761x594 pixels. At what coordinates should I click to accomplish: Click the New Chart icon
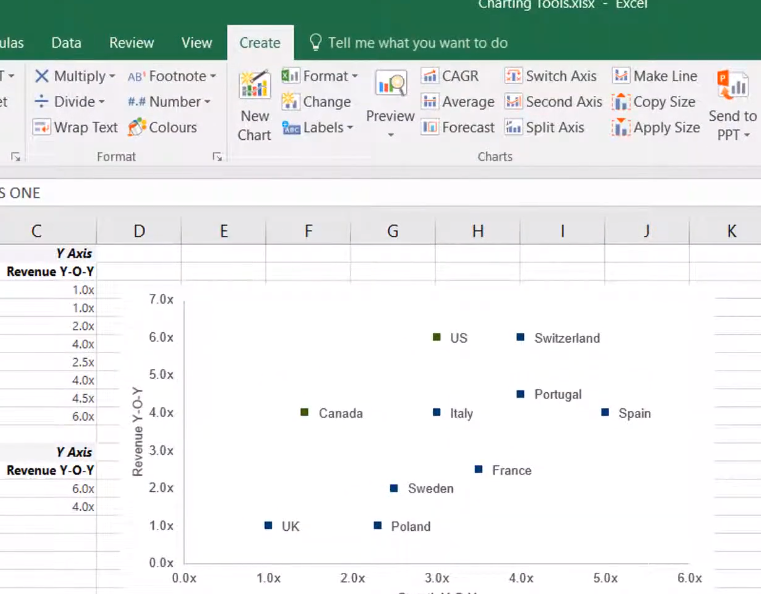(254, 86)
